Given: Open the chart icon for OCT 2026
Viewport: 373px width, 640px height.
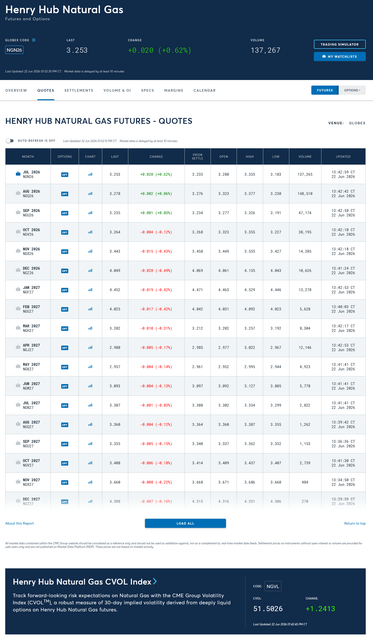Looking at the screenshot, I should (x=90, y=232).
